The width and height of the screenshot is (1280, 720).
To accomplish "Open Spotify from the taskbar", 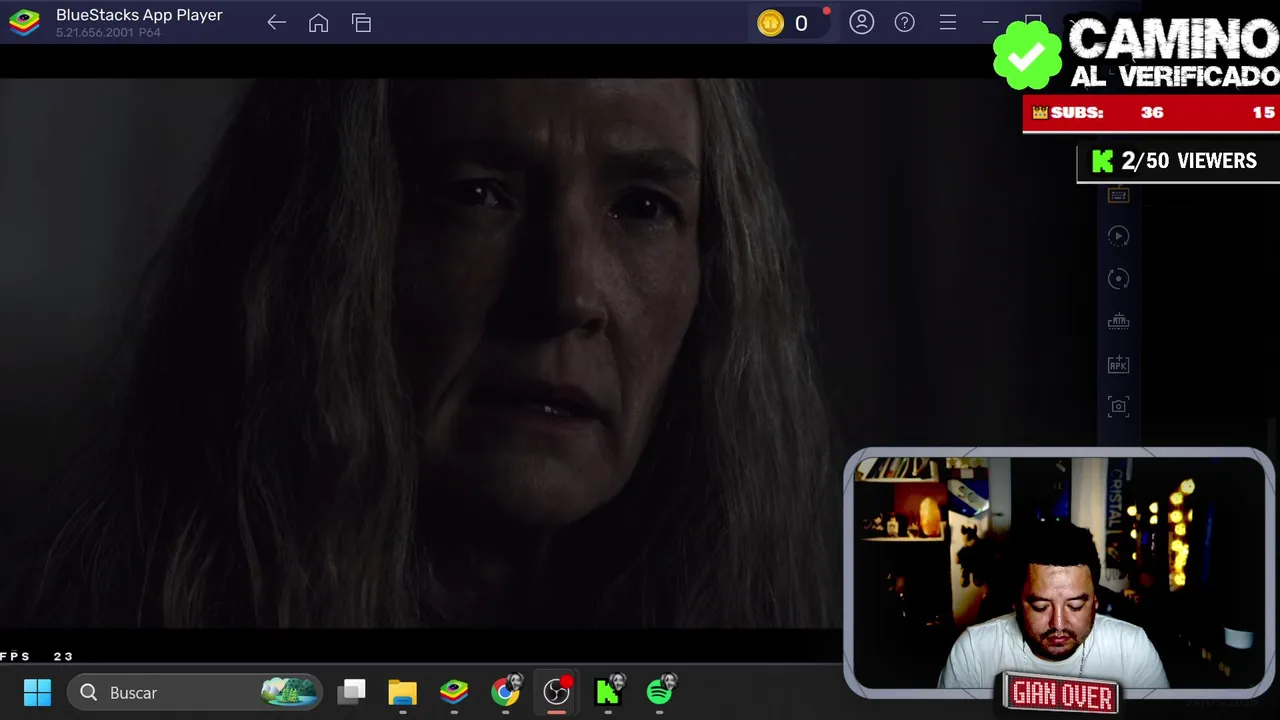I will coord(661,690).
